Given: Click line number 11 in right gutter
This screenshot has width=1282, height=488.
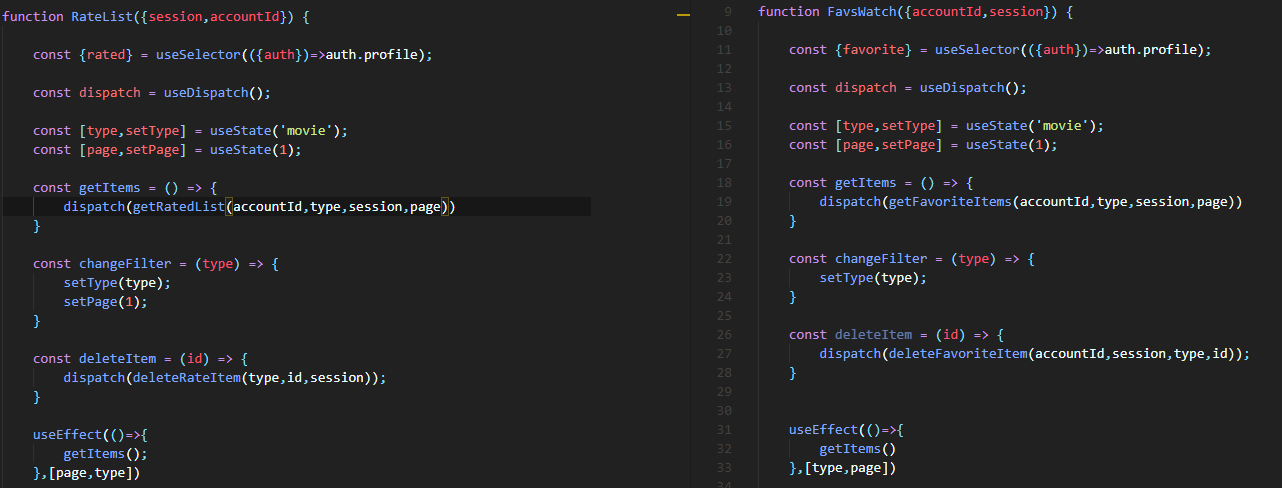Looking at the screenshot, I should pos(725,49).
